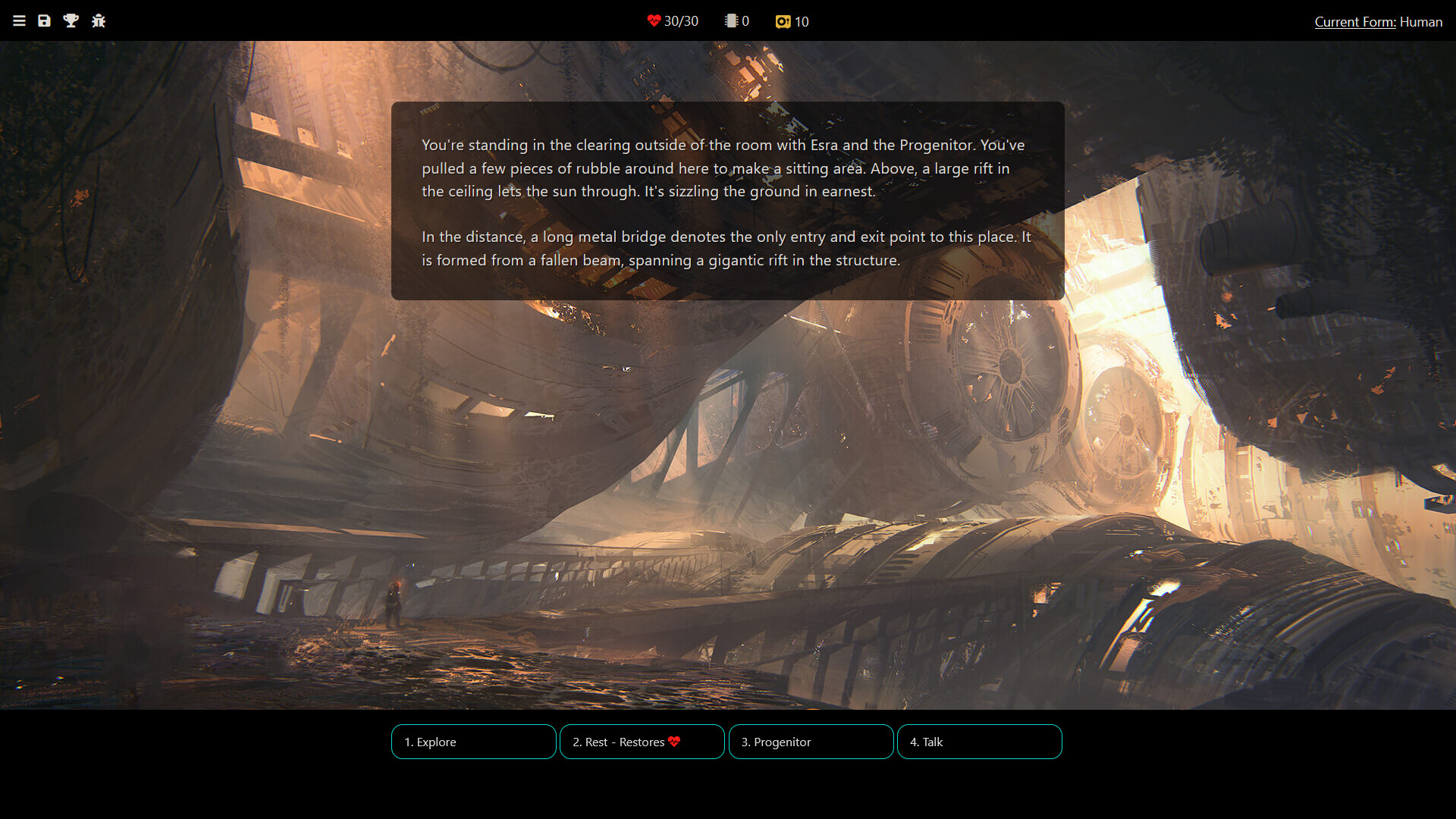The height and width of the screenshot is (819, 1456).
Task: Select the 3. Progenitor option
Action: coord(811,742)
